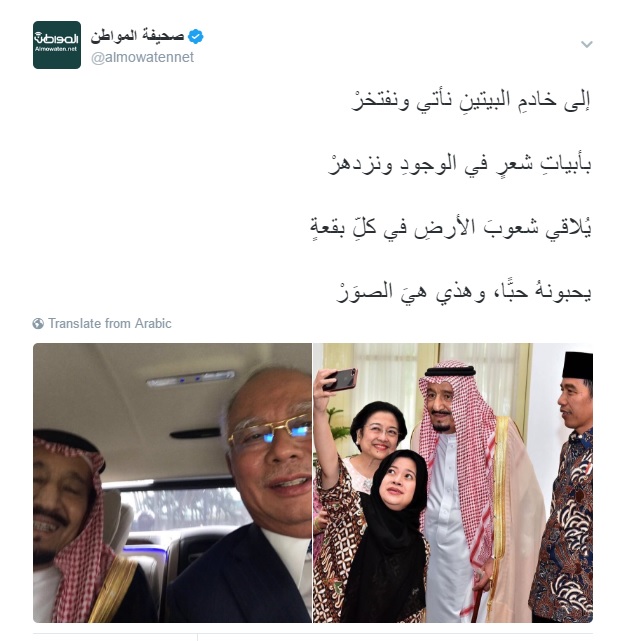
Task: Click the last verse line ending الصور
Action: click(x=463, y=292)
